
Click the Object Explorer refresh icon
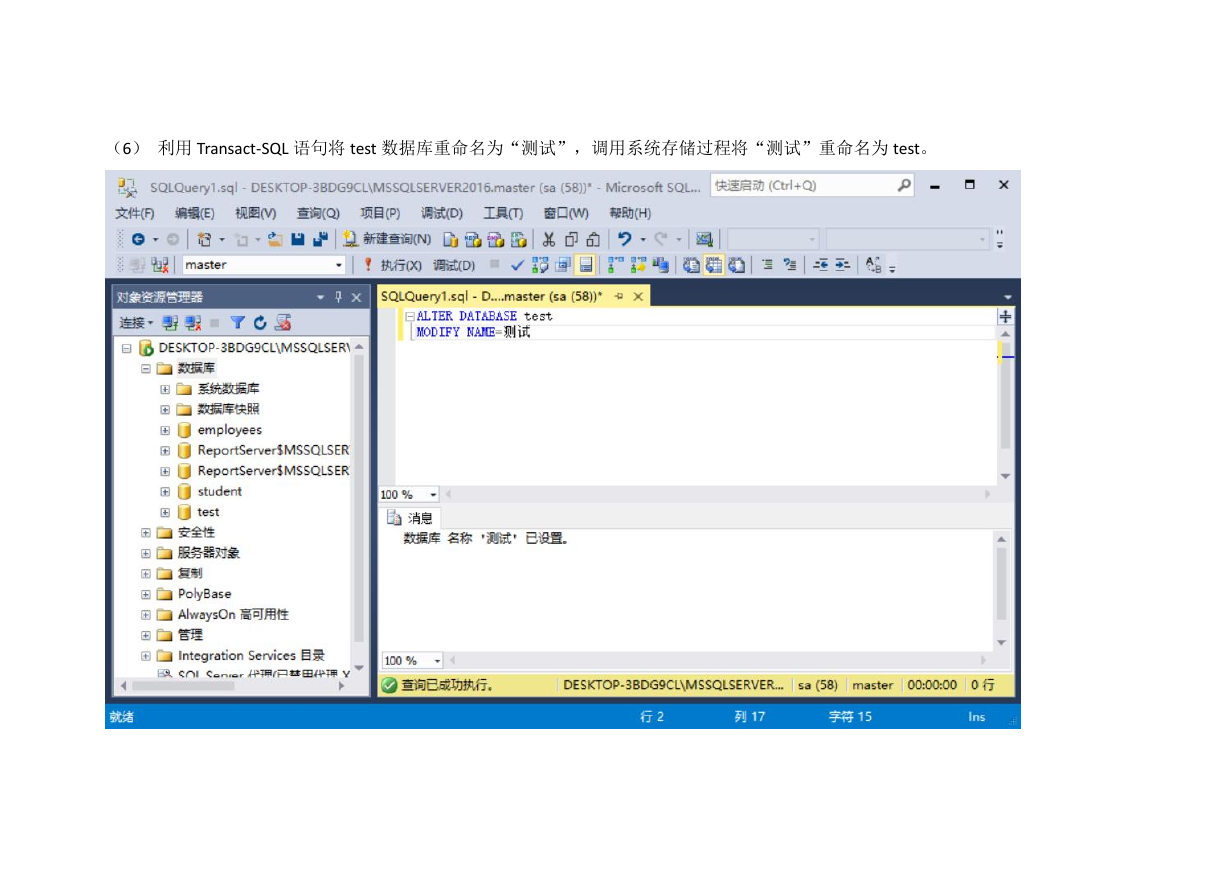[x=260, y=322]
